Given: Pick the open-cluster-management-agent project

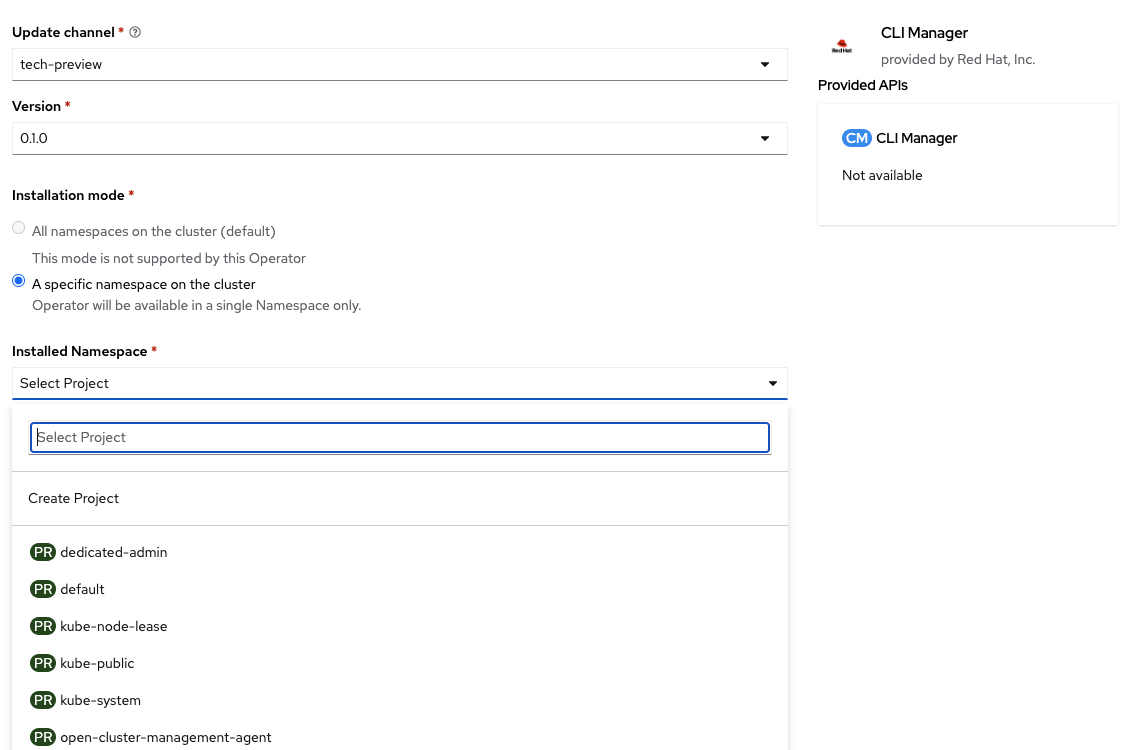Looking at the screenshot, I should coord(165,737).
